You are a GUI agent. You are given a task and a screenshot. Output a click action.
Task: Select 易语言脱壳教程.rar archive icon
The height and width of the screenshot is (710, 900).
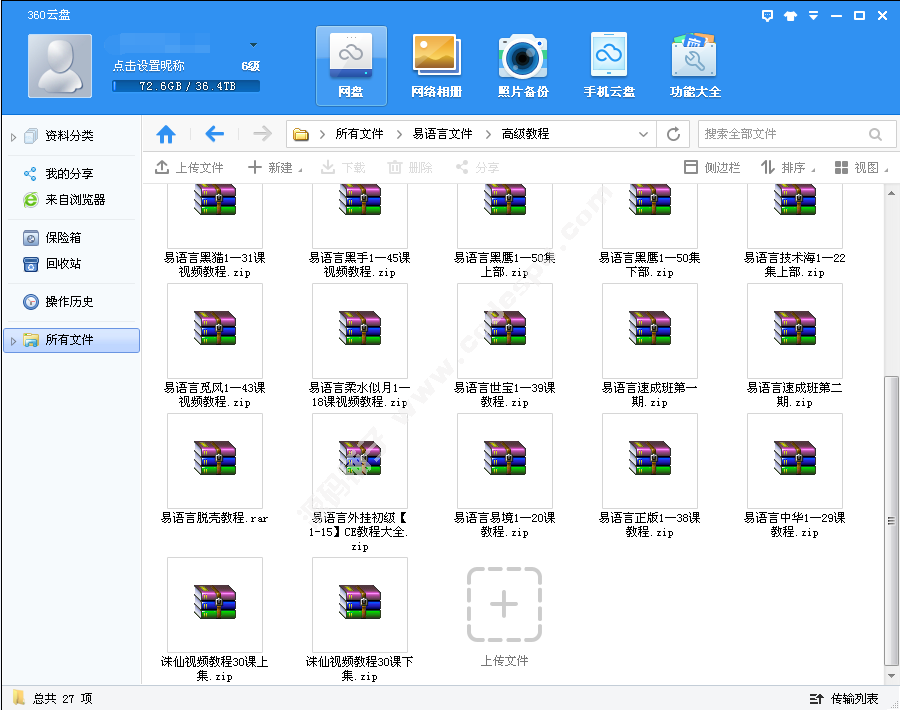point(215,457)
